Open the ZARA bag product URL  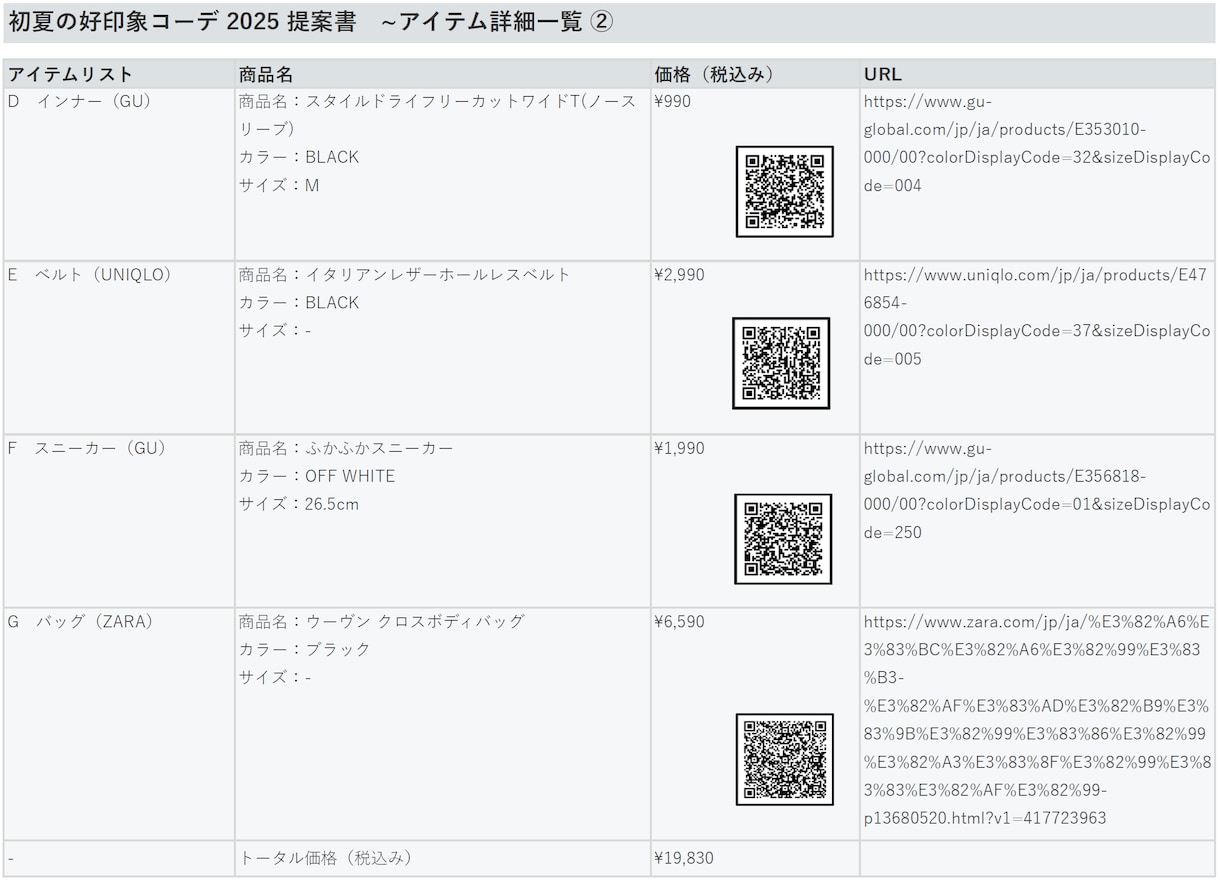pos(1037,720)
